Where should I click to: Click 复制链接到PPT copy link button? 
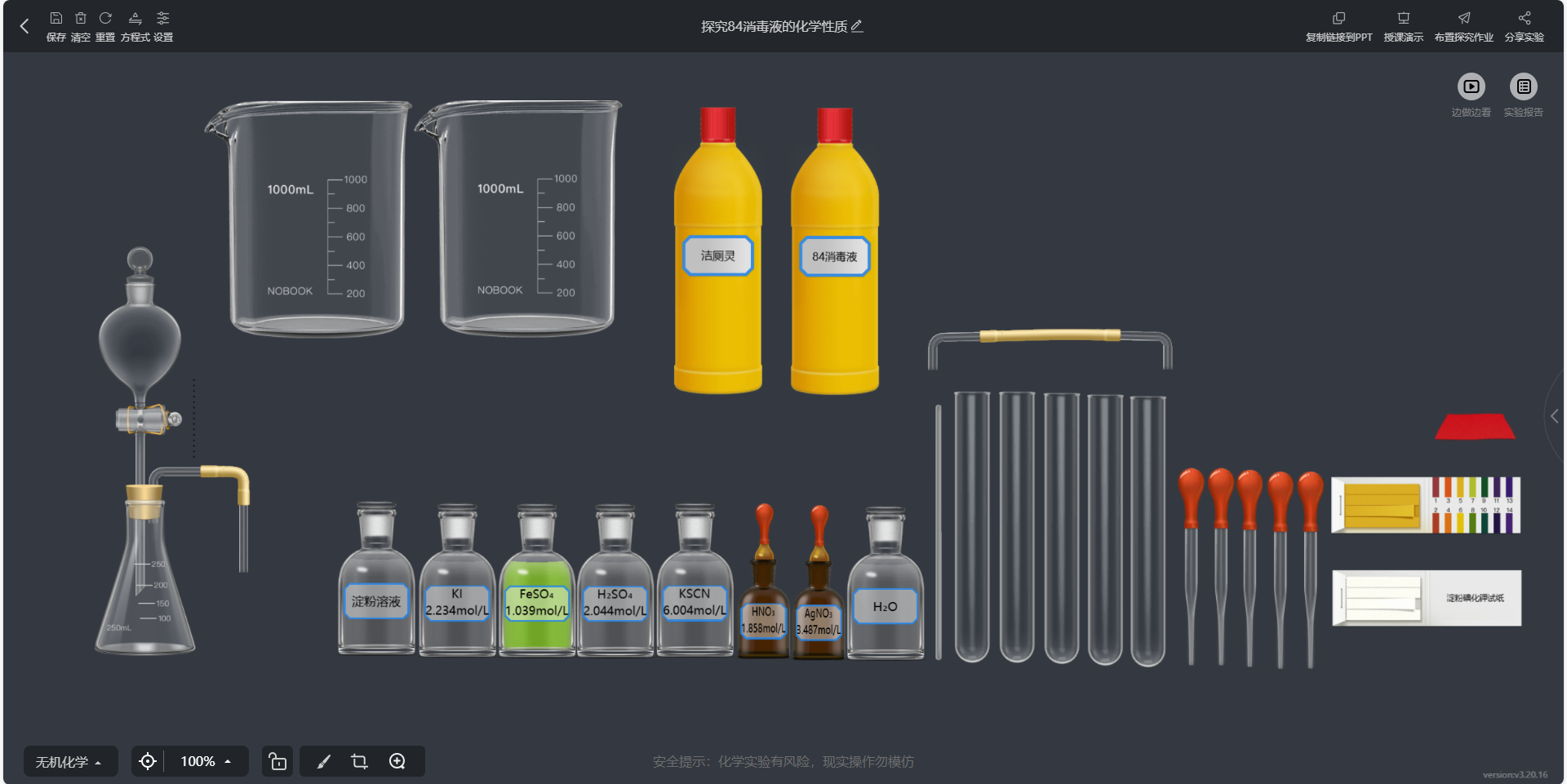(1338, 27)
